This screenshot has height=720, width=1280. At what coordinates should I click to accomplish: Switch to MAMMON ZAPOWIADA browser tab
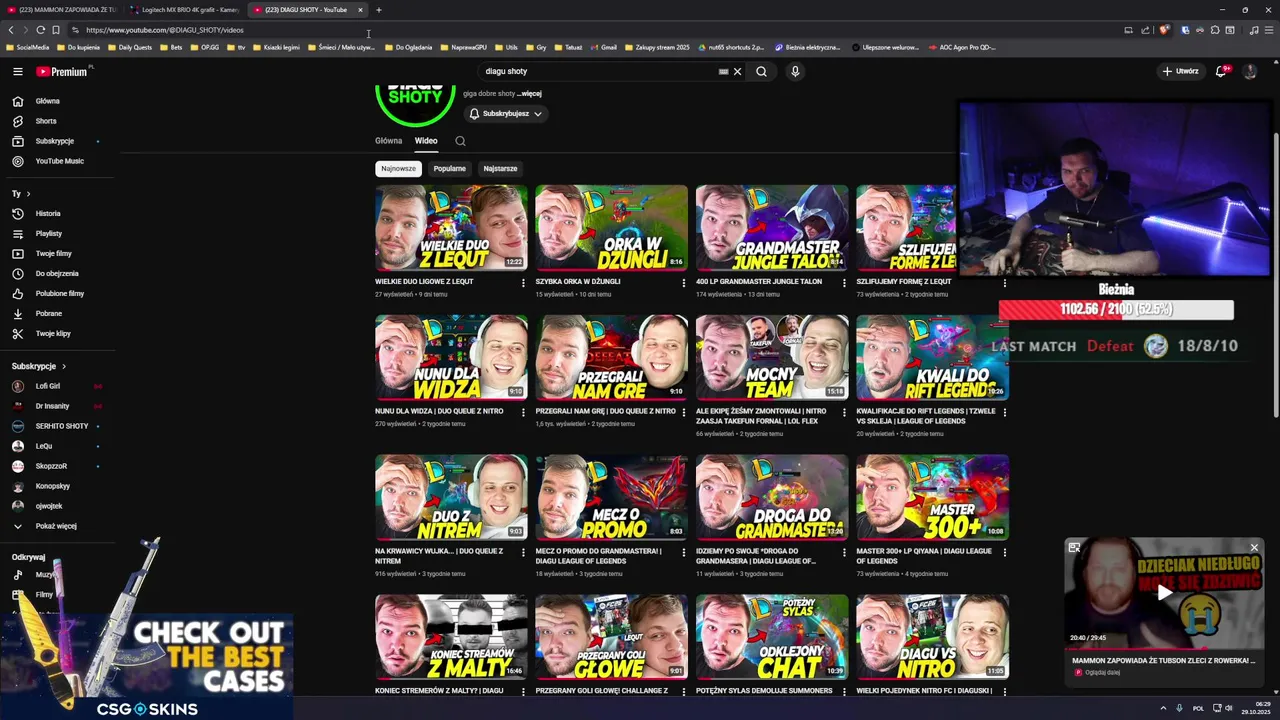(61, 10)
